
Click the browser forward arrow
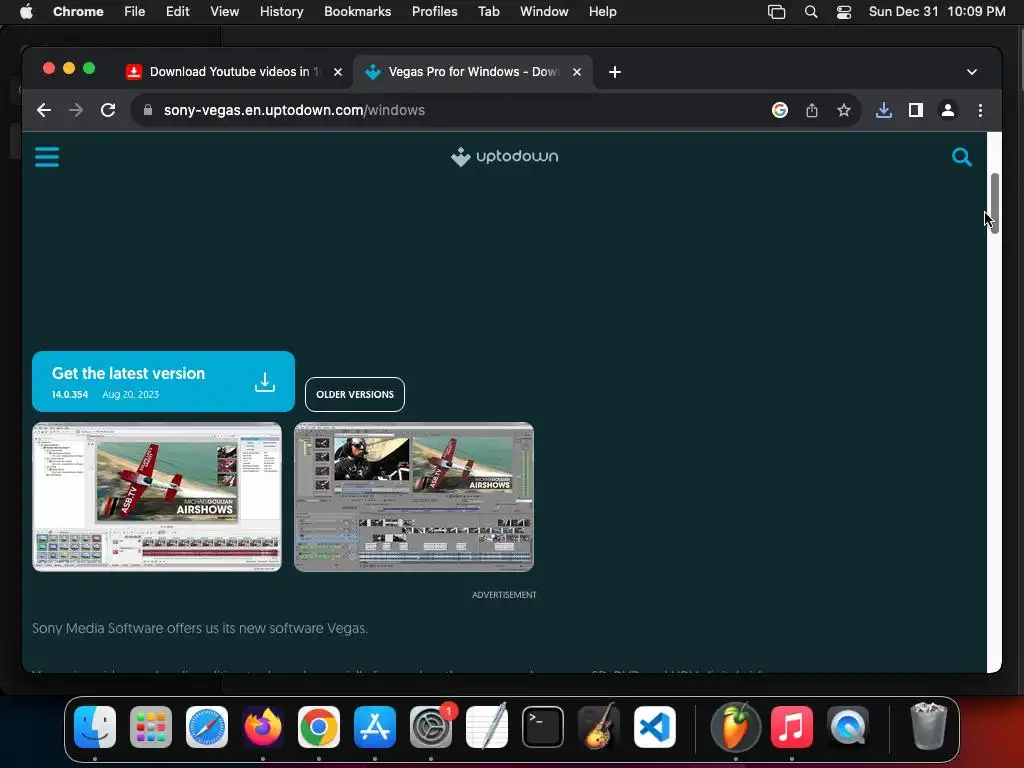pos(76,110)
